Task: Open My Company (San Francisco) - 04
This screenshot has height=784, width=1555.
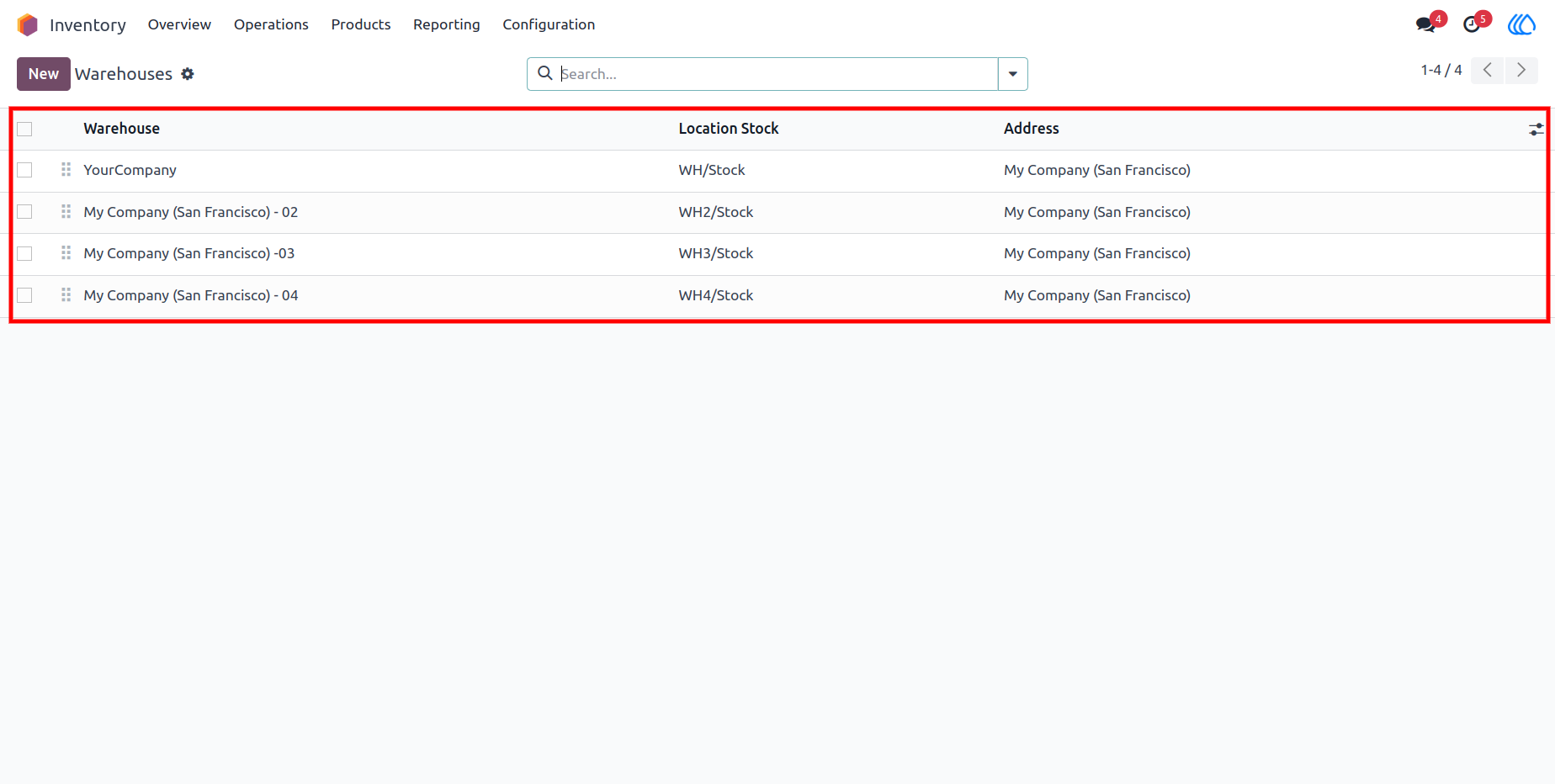Action: coord(191,295)
